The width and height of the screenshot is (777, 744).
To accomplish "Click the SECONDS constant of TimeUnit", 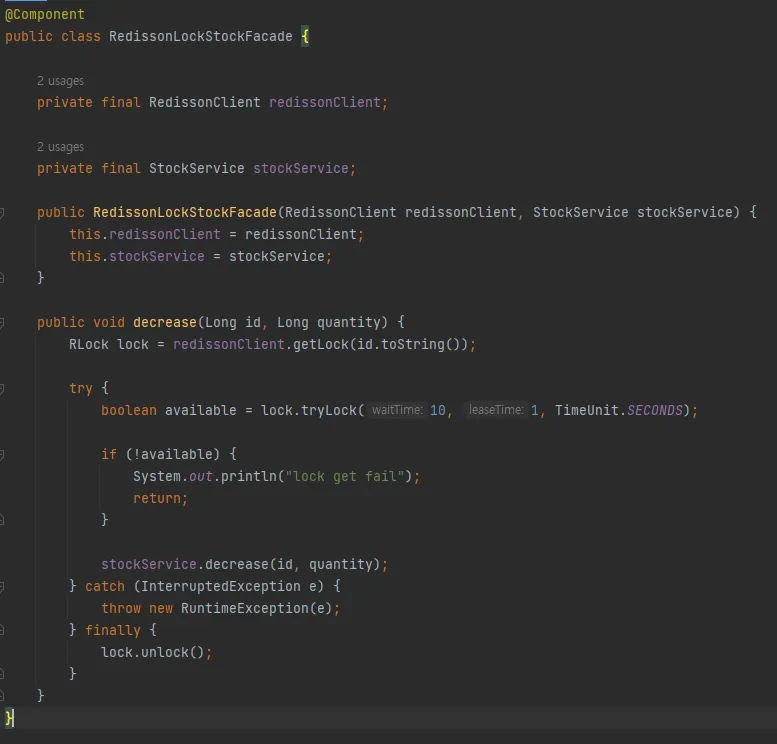I will 655,410.
